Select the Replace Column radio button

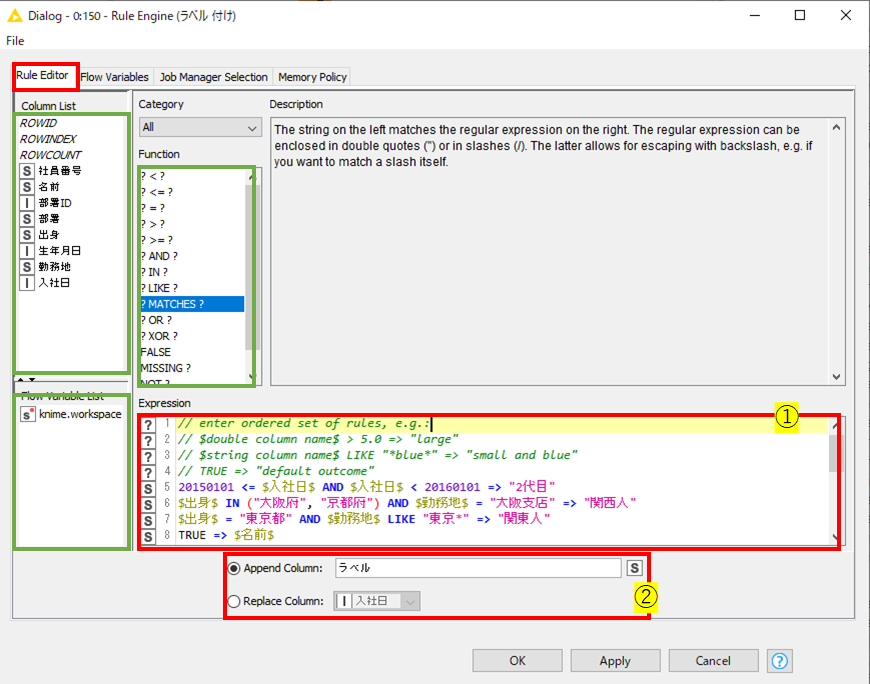(x=234, y=601)
